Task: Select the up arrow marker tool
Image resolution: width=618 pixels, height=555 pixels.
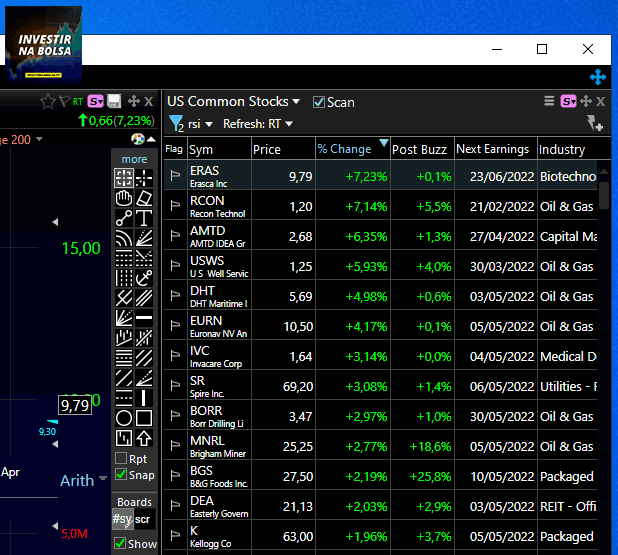Action: click(144, 438)
